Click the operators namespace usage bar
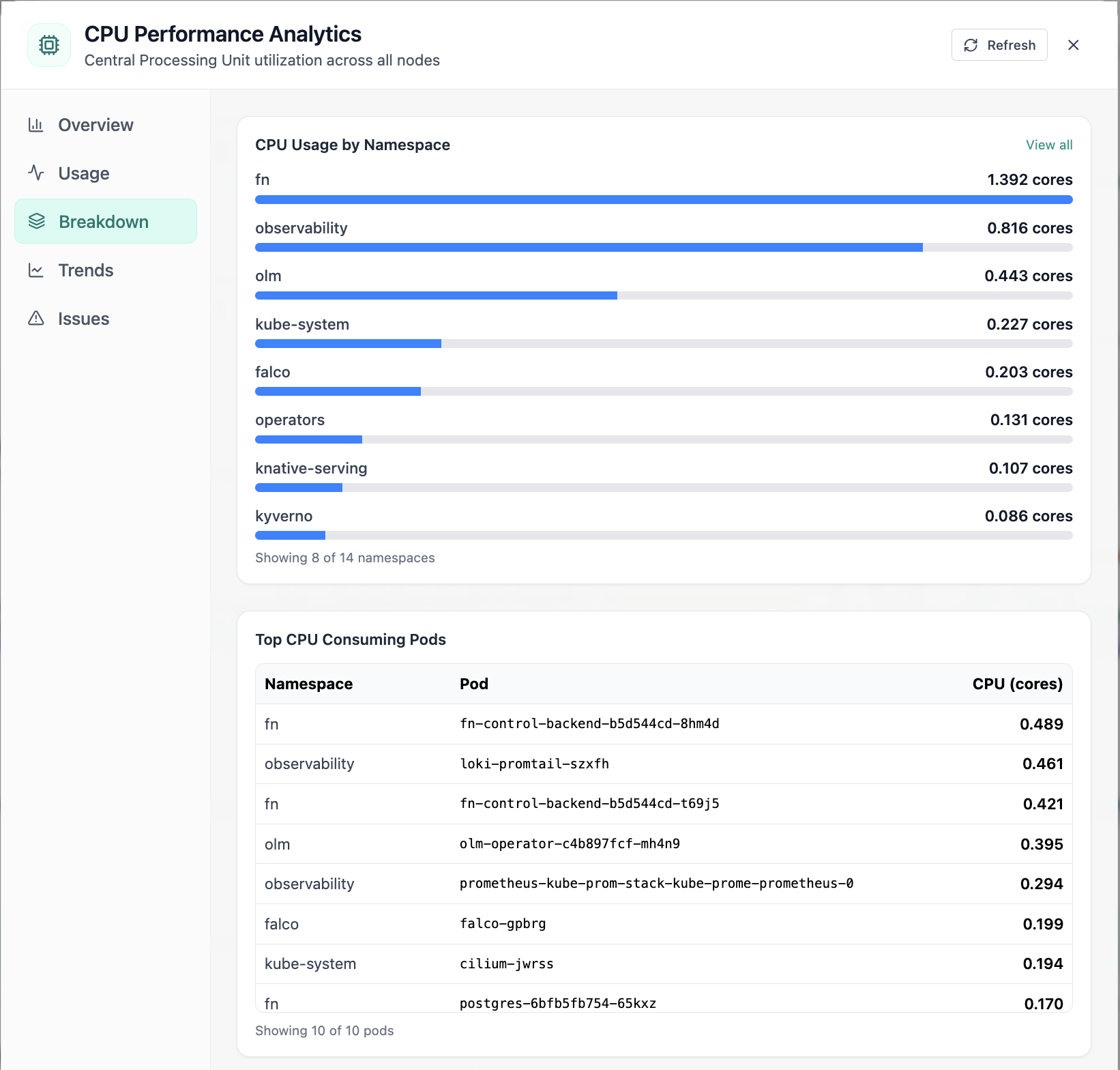 click(664, 439)
